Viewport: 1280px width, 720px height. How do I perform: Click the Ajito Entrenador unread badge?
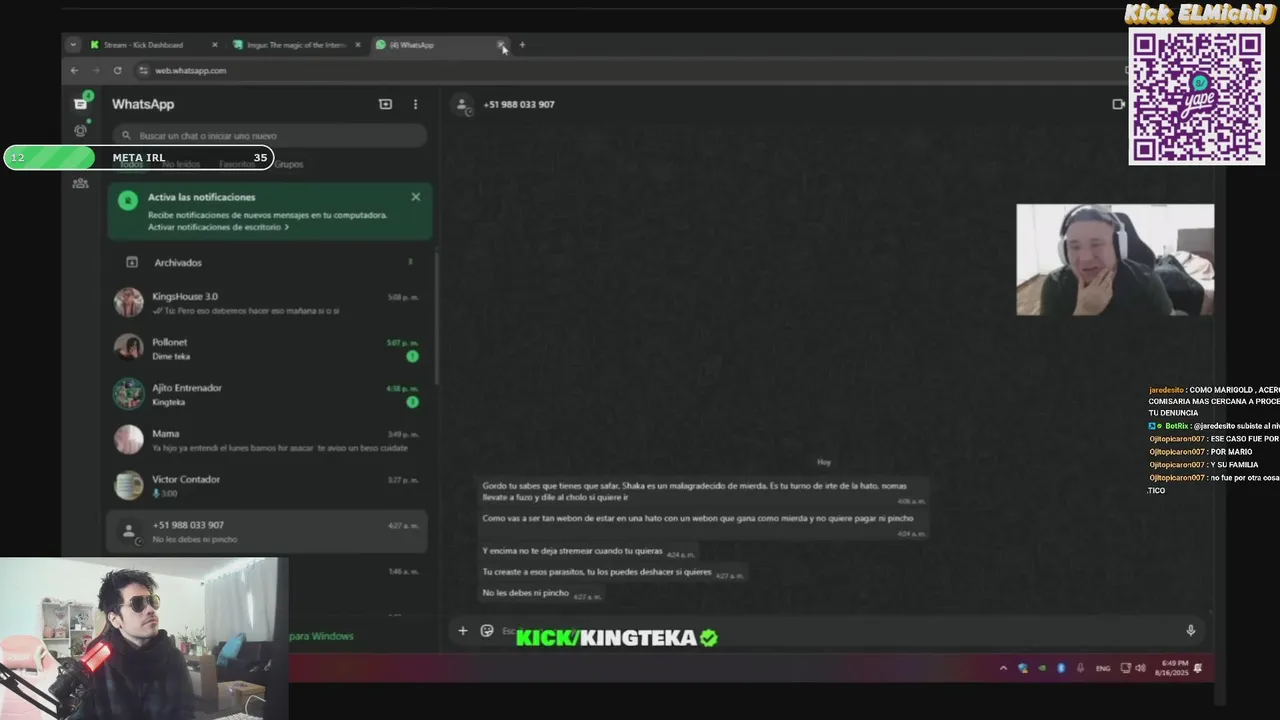pyautogui.click(x=412, y=402)
